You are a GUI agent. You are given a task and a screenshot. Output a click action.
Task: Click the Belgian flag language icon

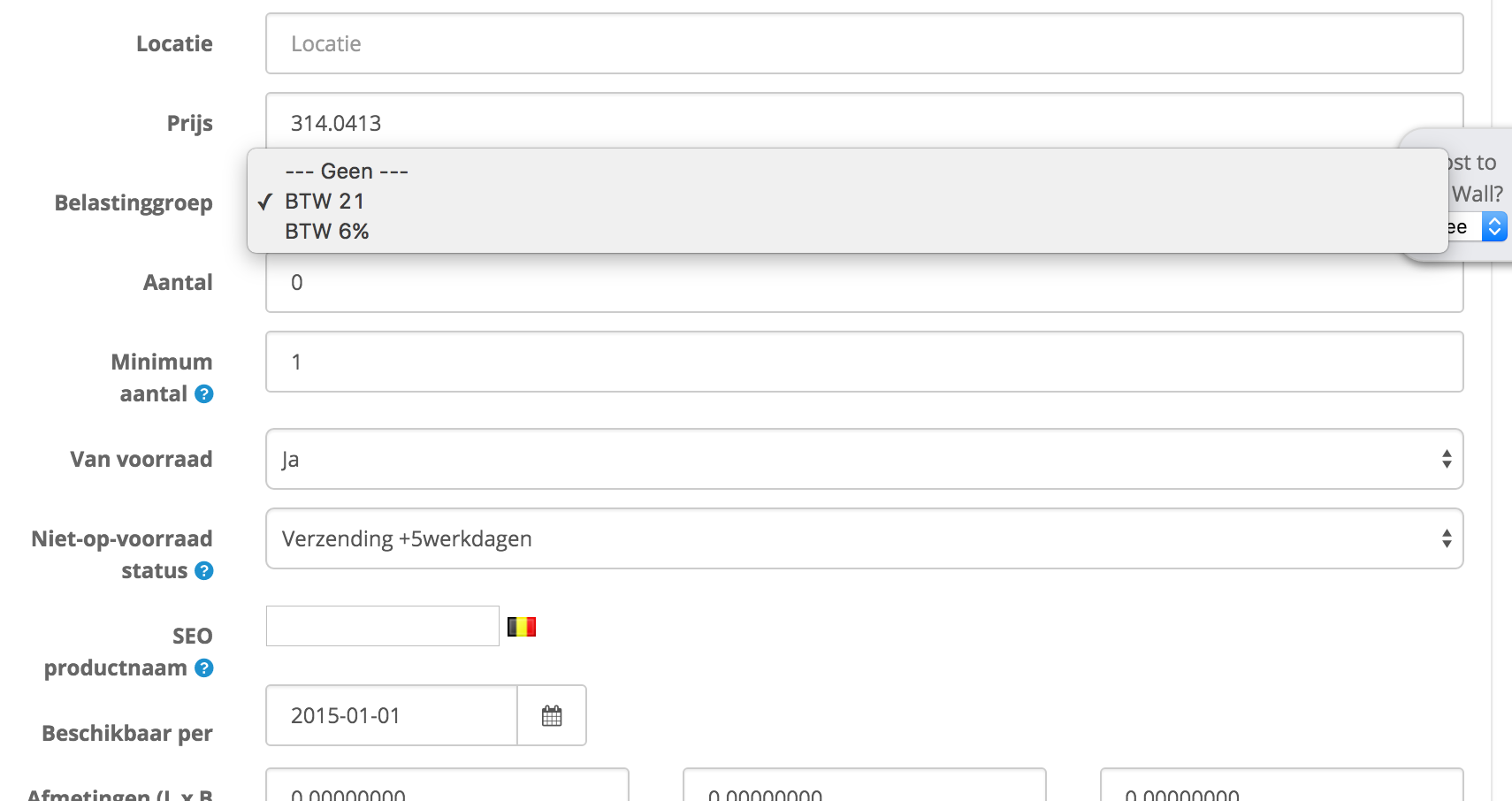tap(522, 627)
